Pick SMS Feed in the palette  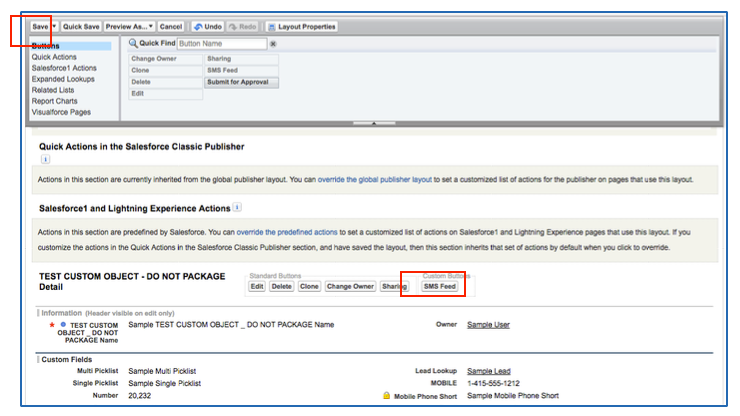pyautogui.click(x=241, y=70)
